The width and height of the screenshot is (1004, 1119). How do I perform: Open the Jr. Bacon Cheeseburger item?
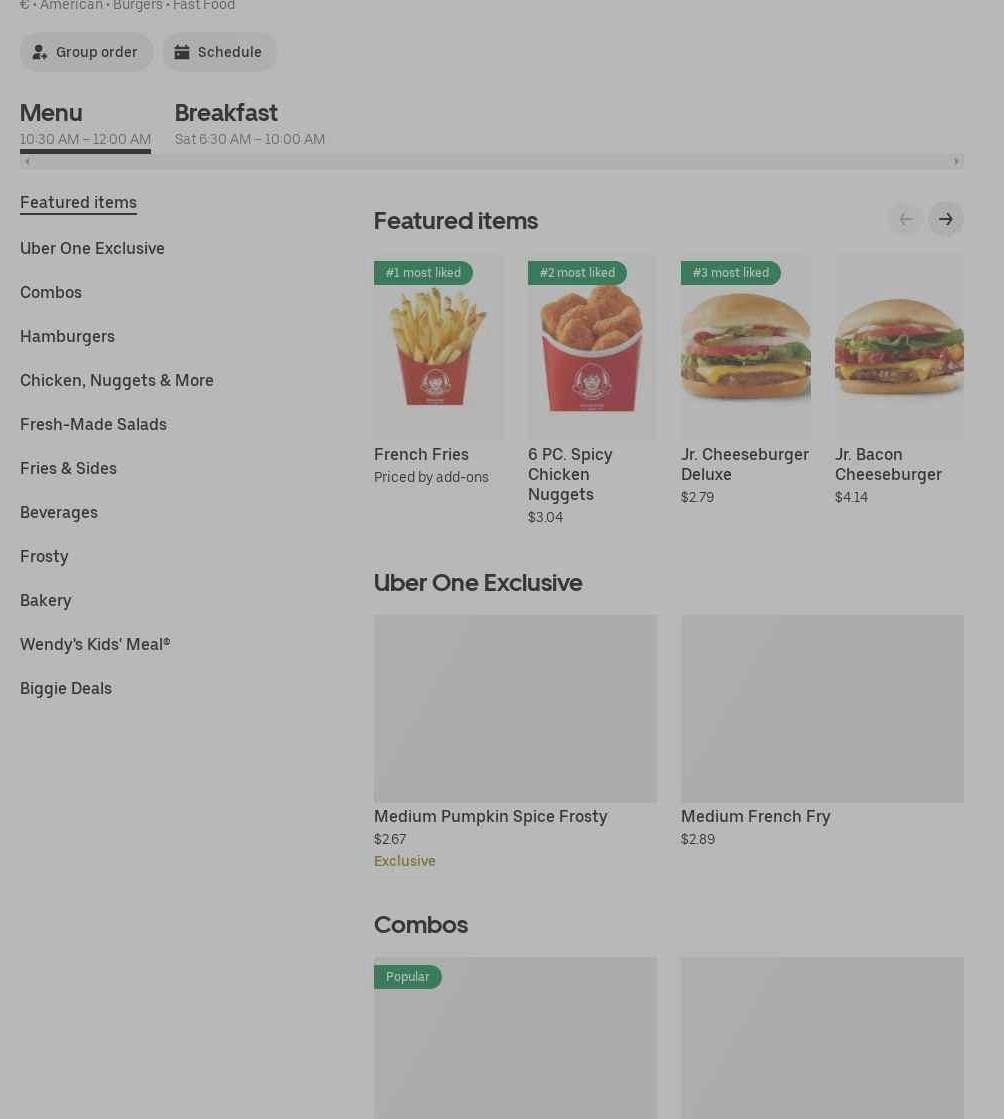pos(899,380)
